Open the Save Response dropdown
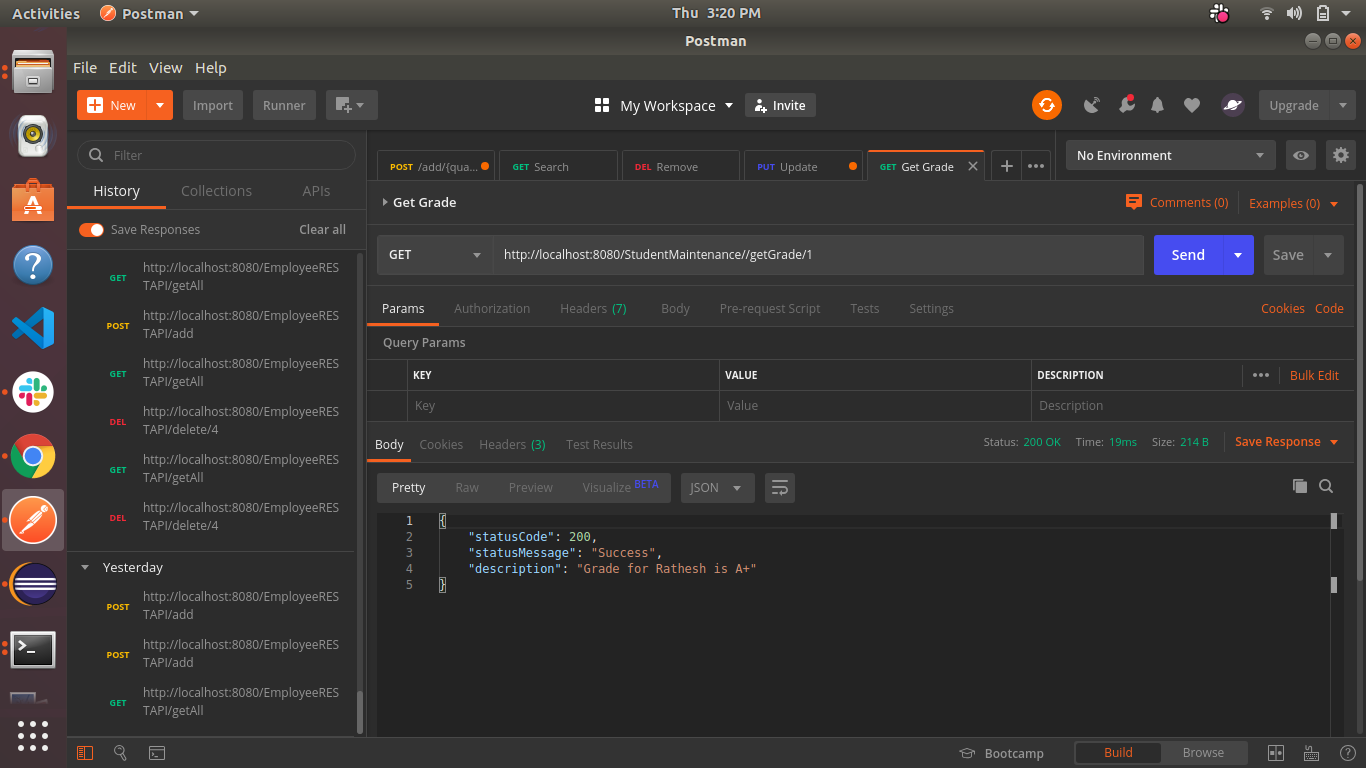The height and width of the screenshot is (768, 1366). point(1286,442)
